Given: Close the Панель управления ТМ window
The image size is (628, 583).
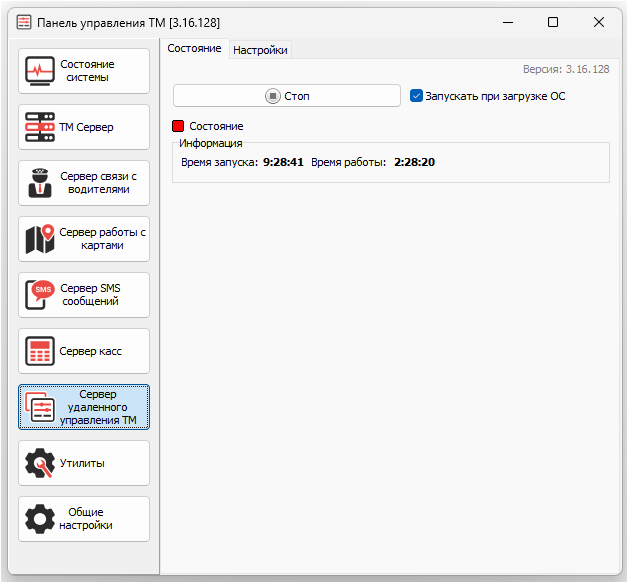Looking at the screenshot, I should click(x=599, y=22).
